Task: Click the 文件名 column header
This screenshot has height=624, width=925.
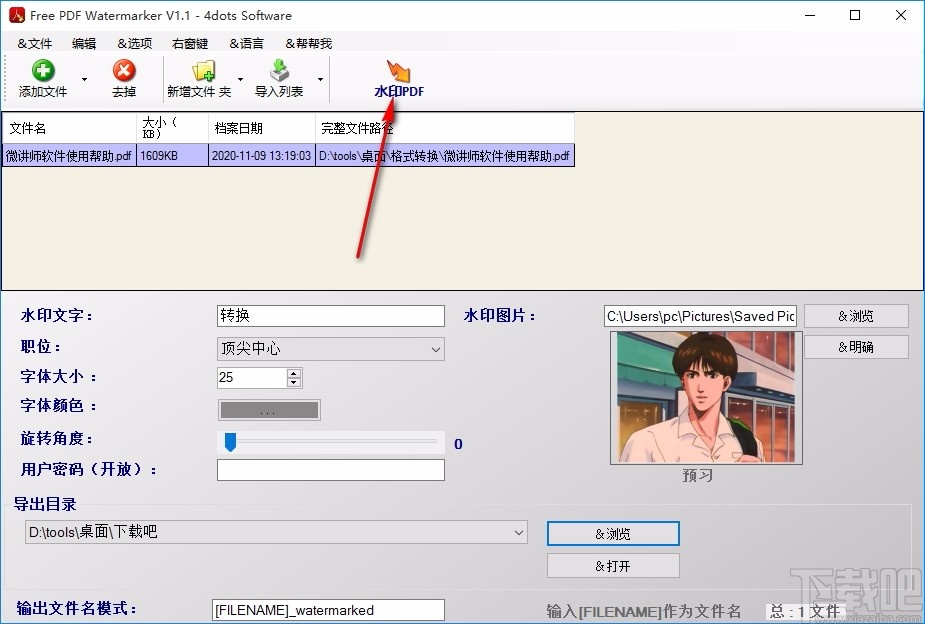Action: pos(69,128)
